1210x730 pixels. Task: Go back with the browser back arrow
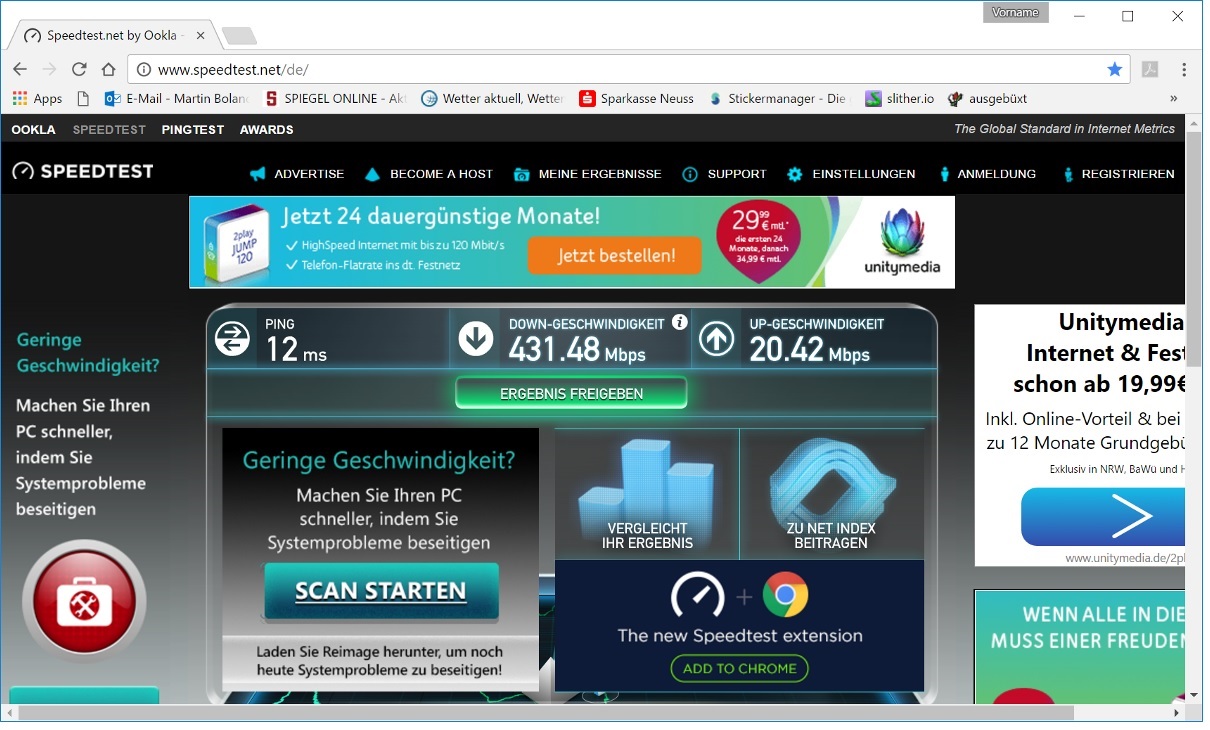tap(20, 69)
